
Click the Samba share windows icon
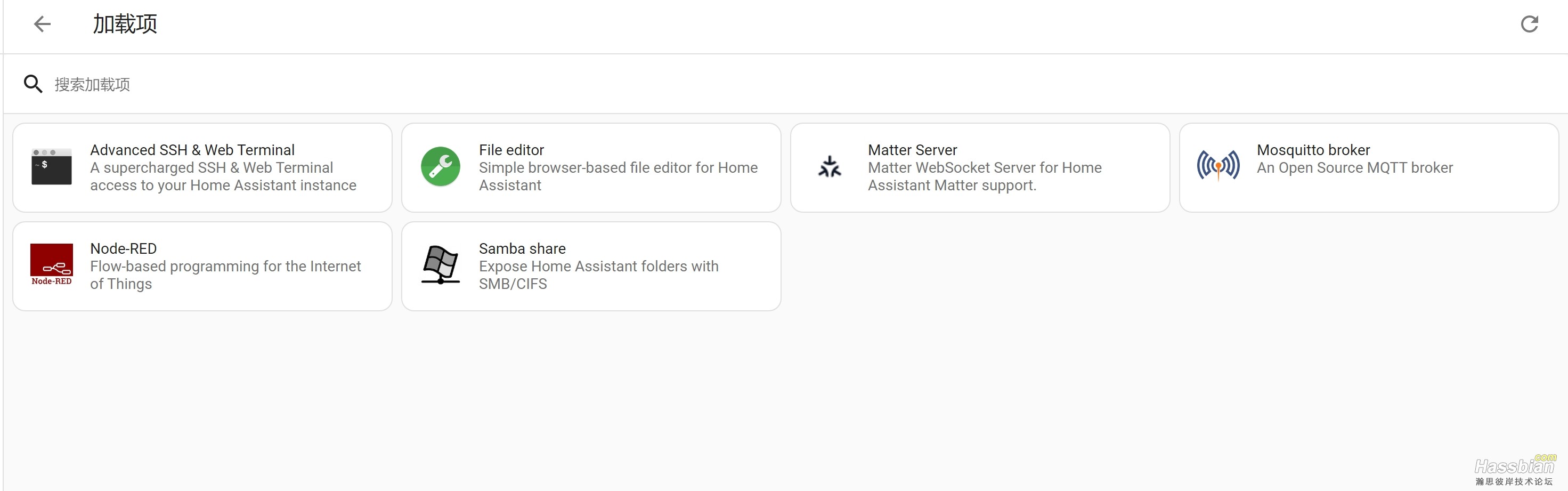[x=441, y=265]
